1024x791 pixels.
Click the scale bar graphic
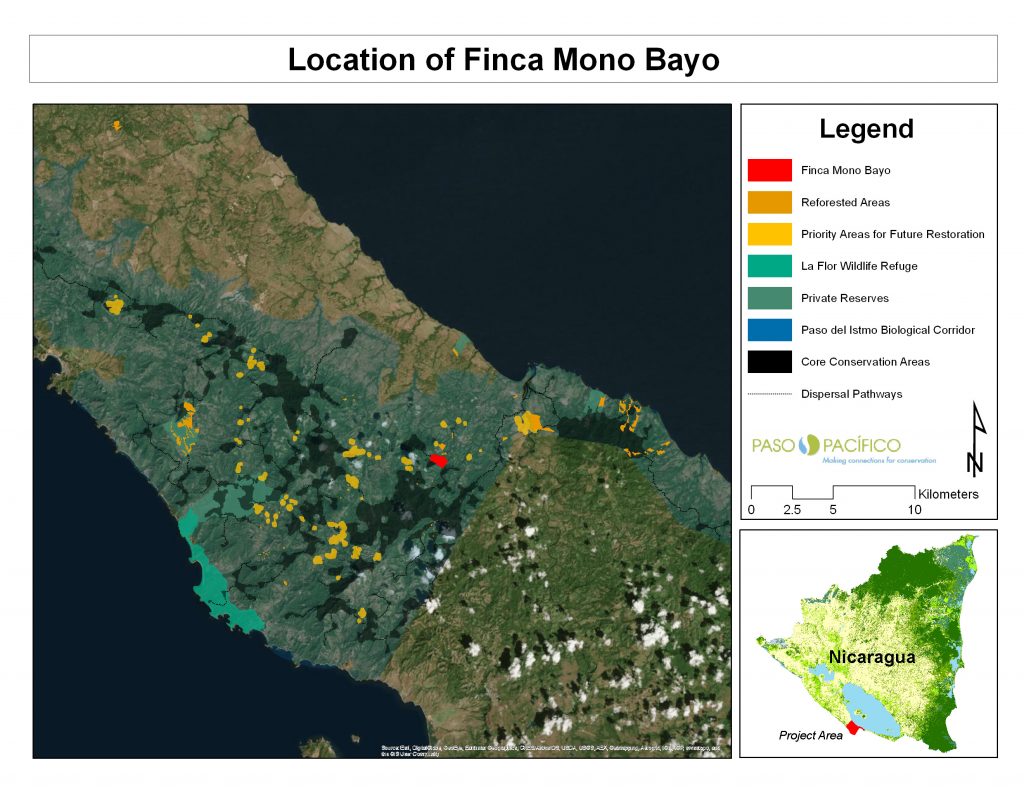tap(833, 492)
